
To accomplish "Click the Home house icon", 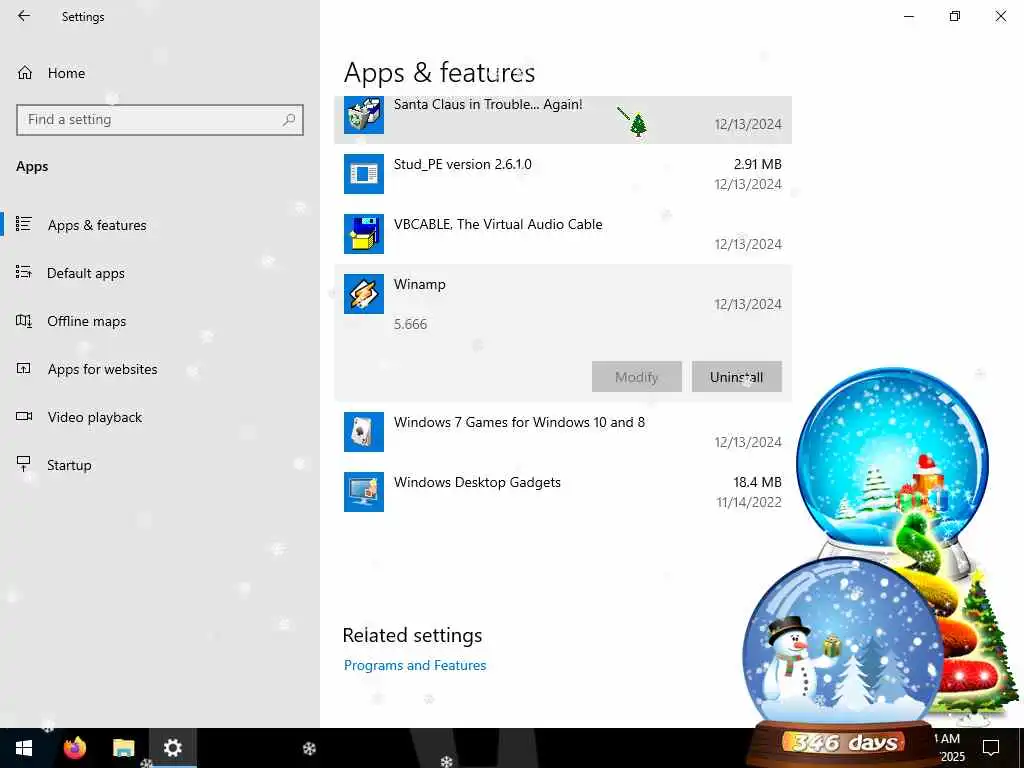I will tap(25, 72).
